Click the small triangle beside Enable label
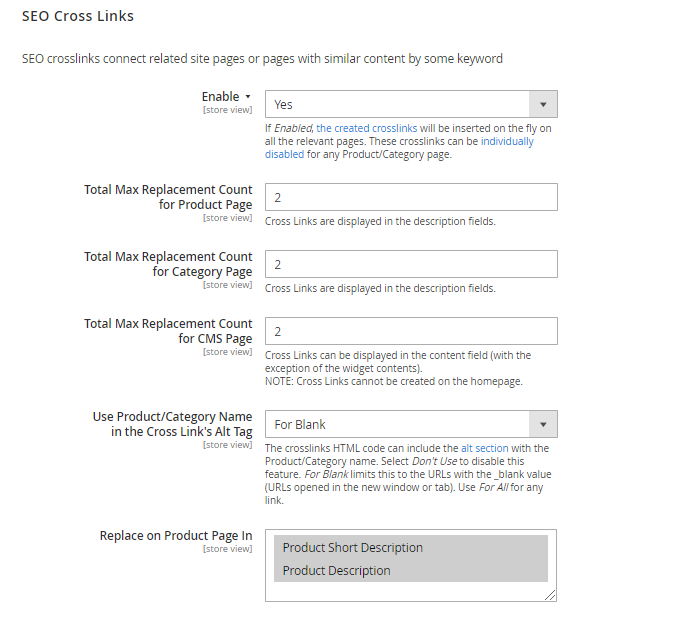The image size is (685, 619). [247, 97]
